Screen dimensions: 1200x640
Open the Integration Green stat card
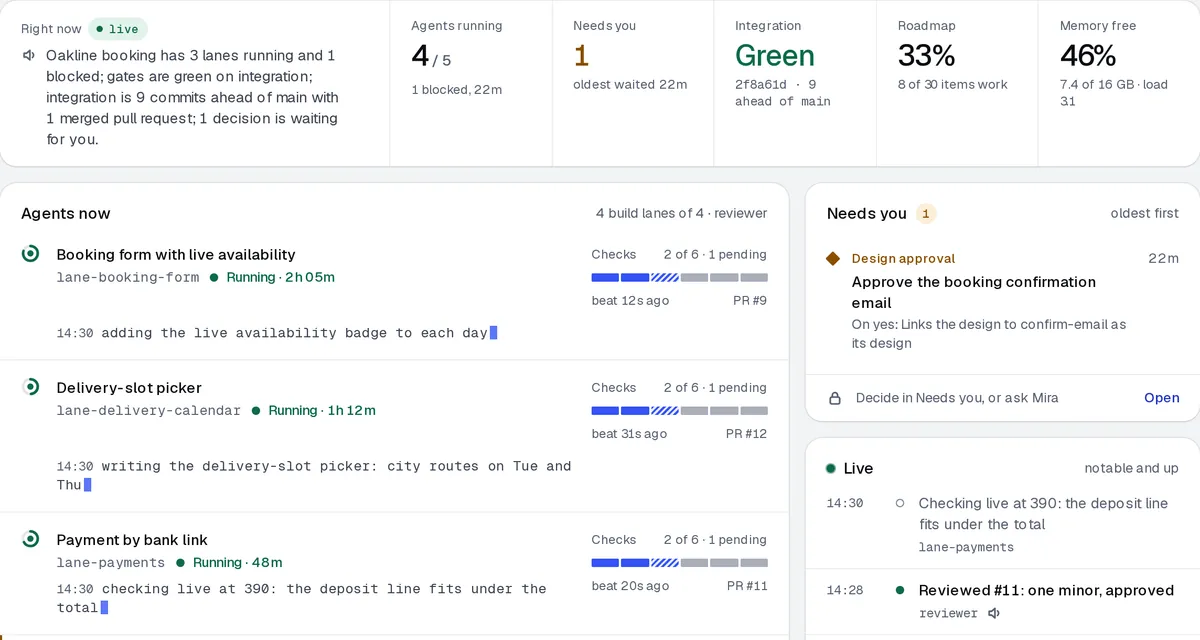[795, 83]
